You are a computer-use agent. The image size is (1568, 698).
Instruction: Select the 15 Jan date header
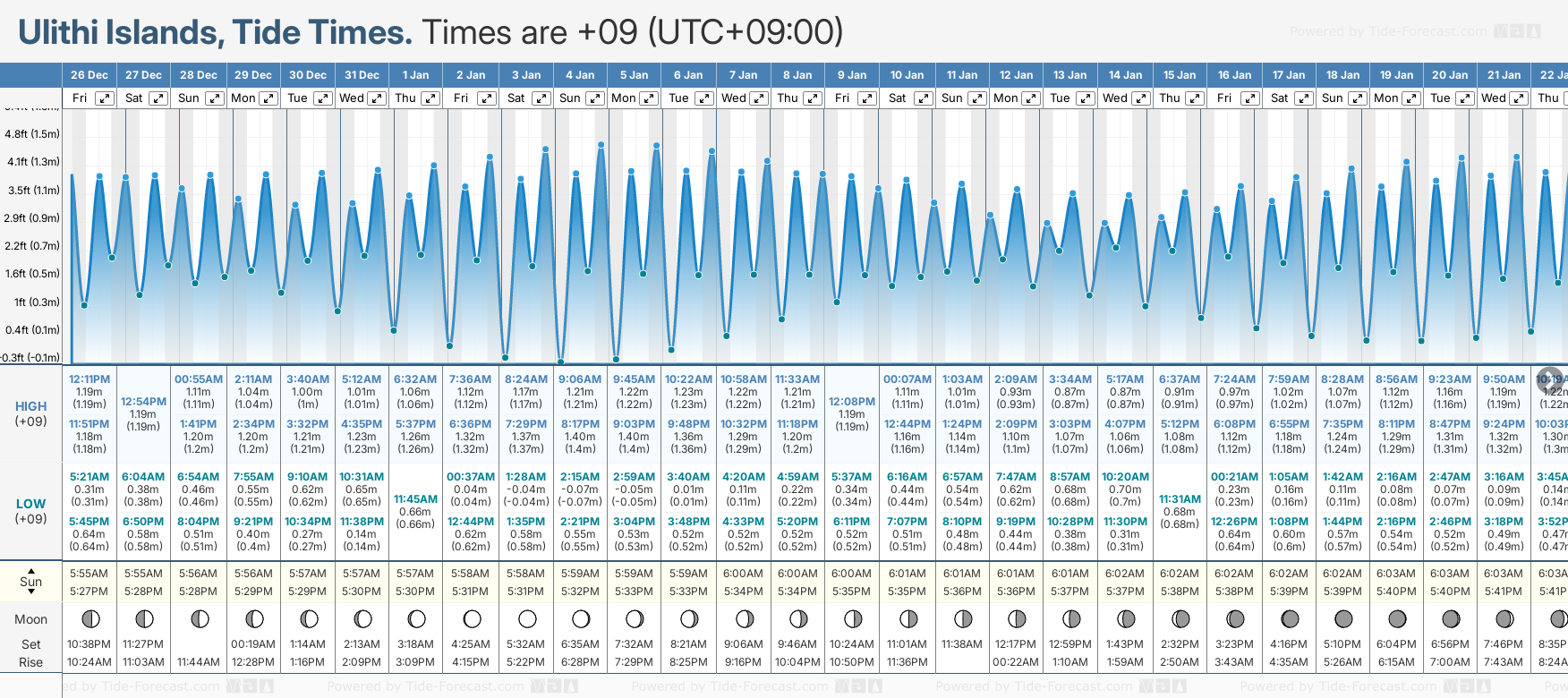point(1179,75)
